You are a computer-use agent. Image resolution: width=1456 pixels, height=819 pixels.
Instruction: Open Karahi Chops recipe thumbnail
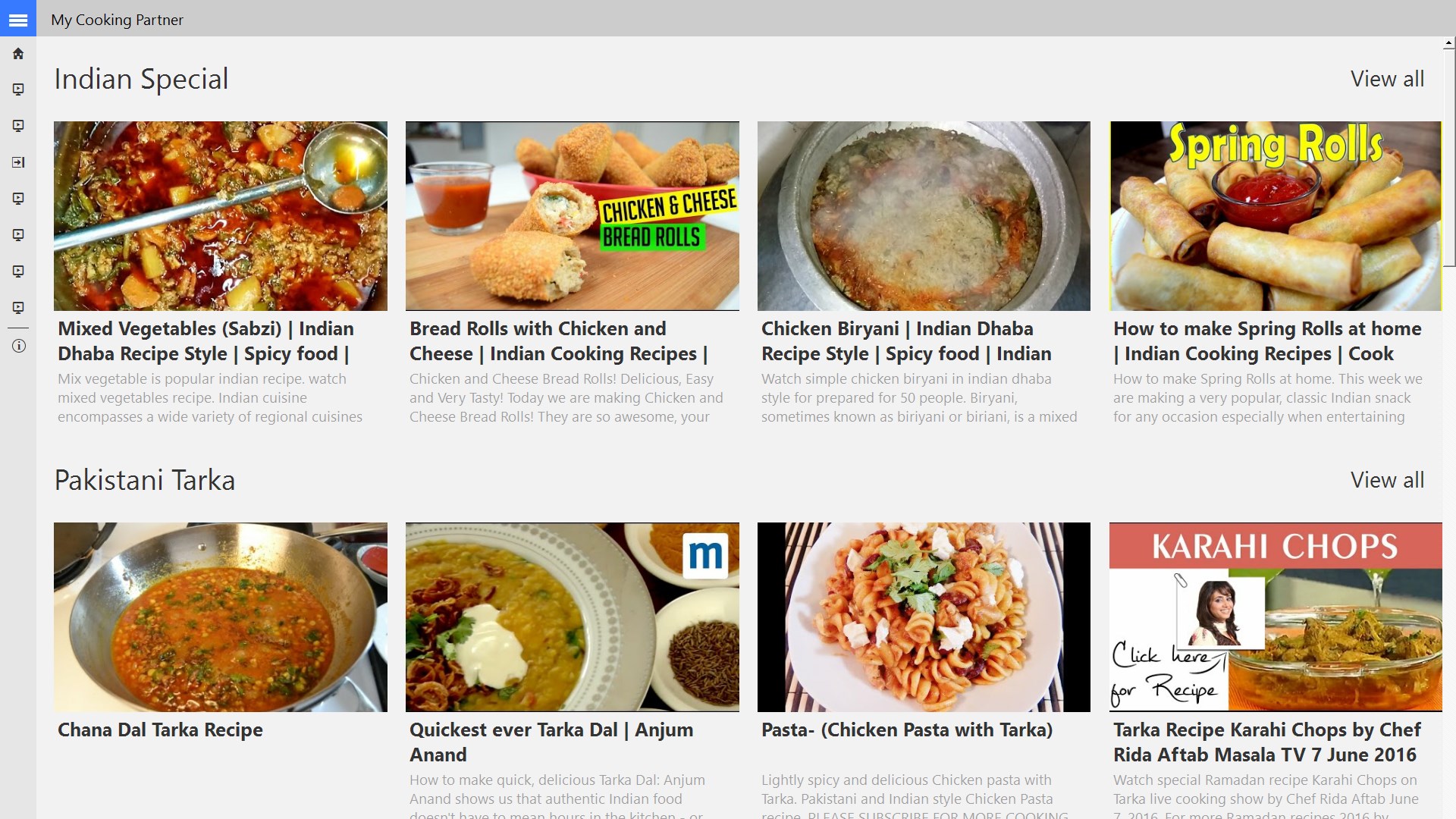(x=1275, y=617)
